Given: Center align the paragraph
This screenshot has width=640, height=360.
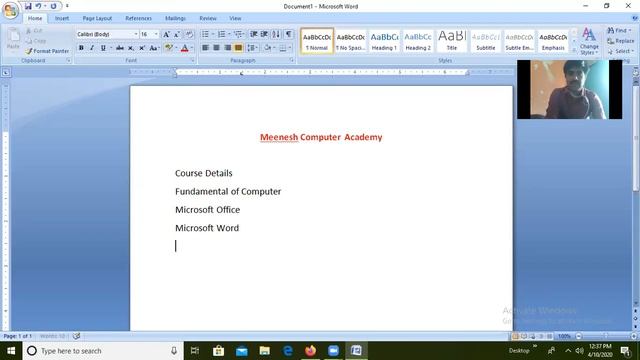Looking at the screenshot, I should (x=216, y=48).
